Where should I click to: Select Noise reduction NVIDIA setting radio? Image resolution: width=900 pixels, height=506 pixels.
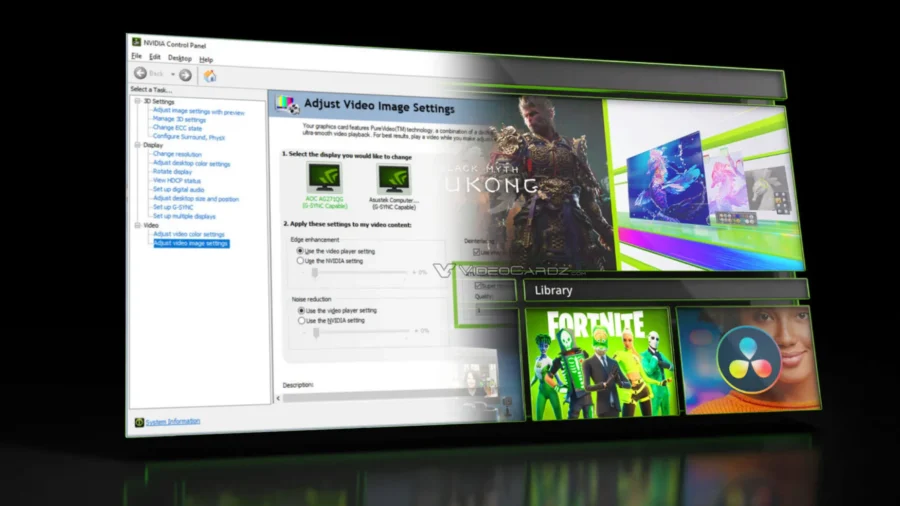301,321
